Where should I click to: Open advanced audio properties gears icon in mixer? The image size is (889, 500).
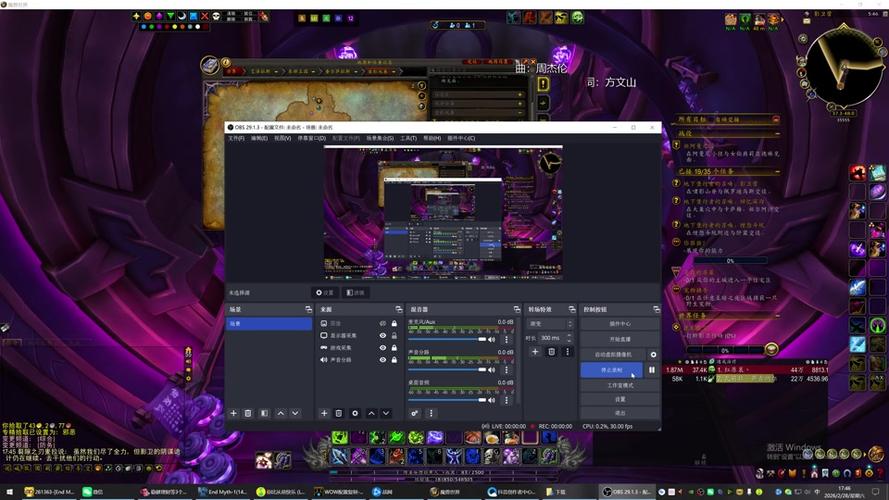pyautogui.click(x=414, y=413)
